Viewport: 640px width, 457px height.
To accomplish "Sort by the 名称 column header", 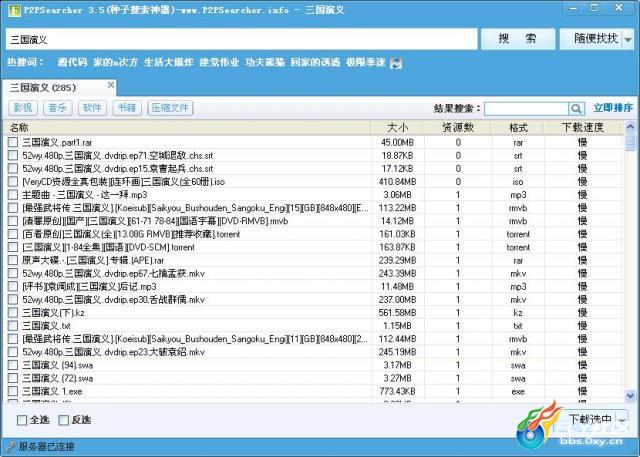I will pos(187,127).
